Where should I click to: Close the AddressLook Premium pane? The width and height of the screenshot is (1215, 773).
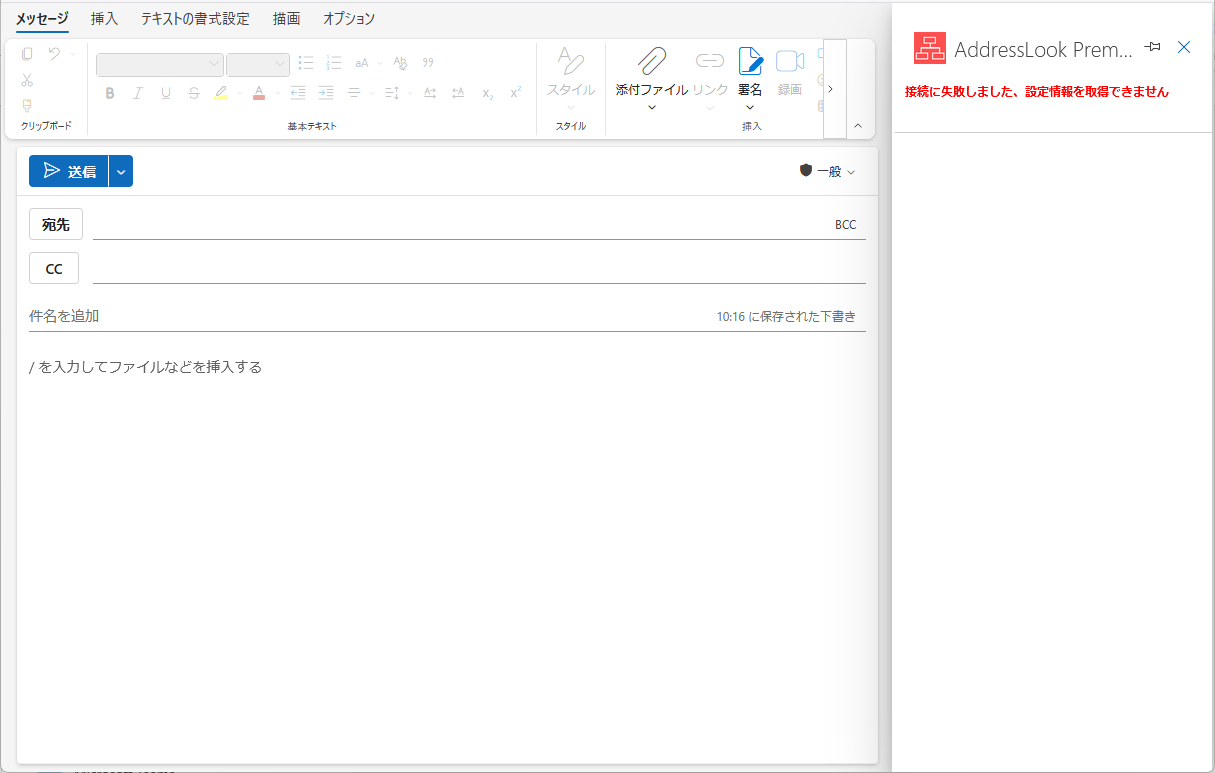point(1184,47)
